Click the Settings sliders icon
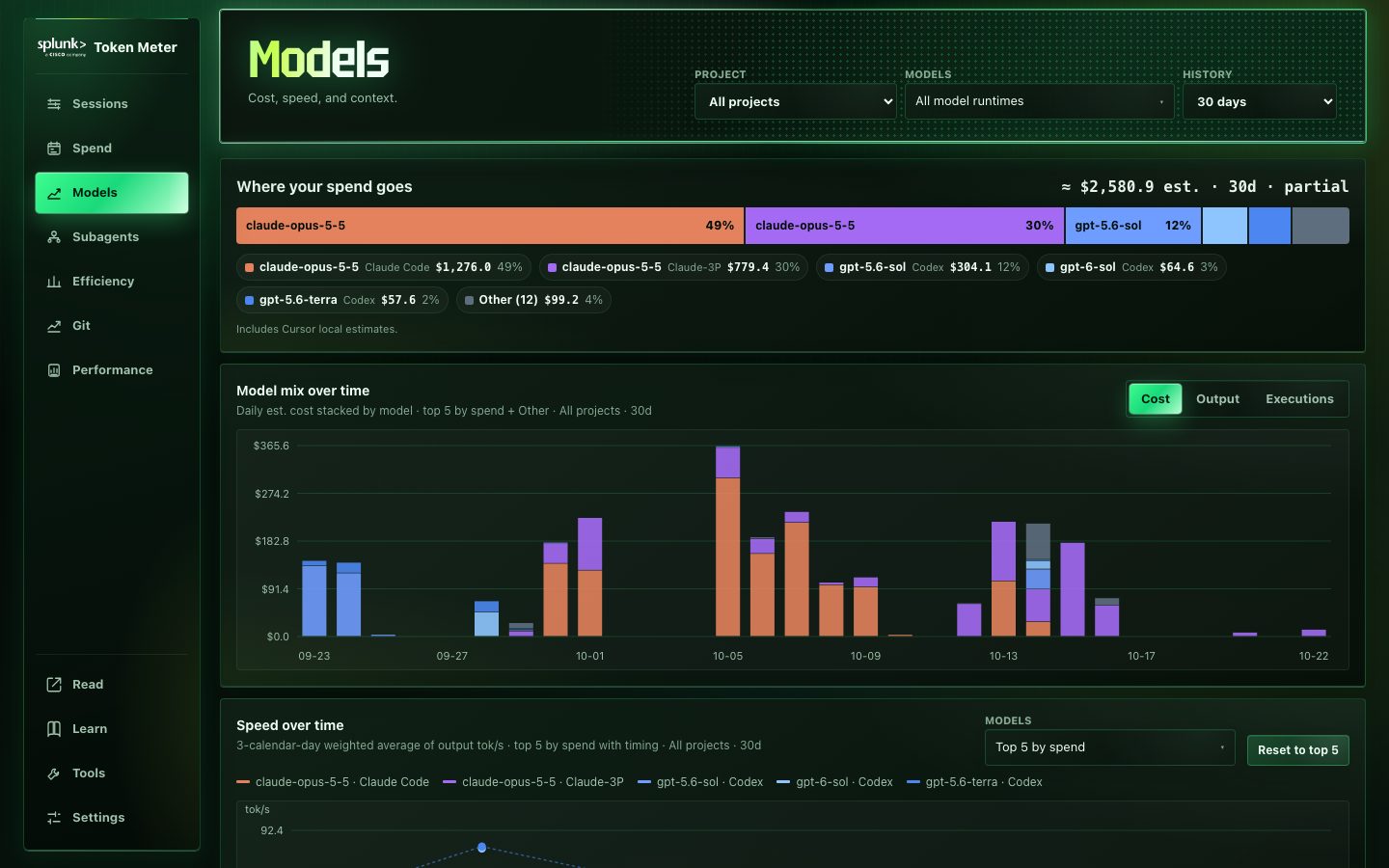 click(x=54, y=818)
